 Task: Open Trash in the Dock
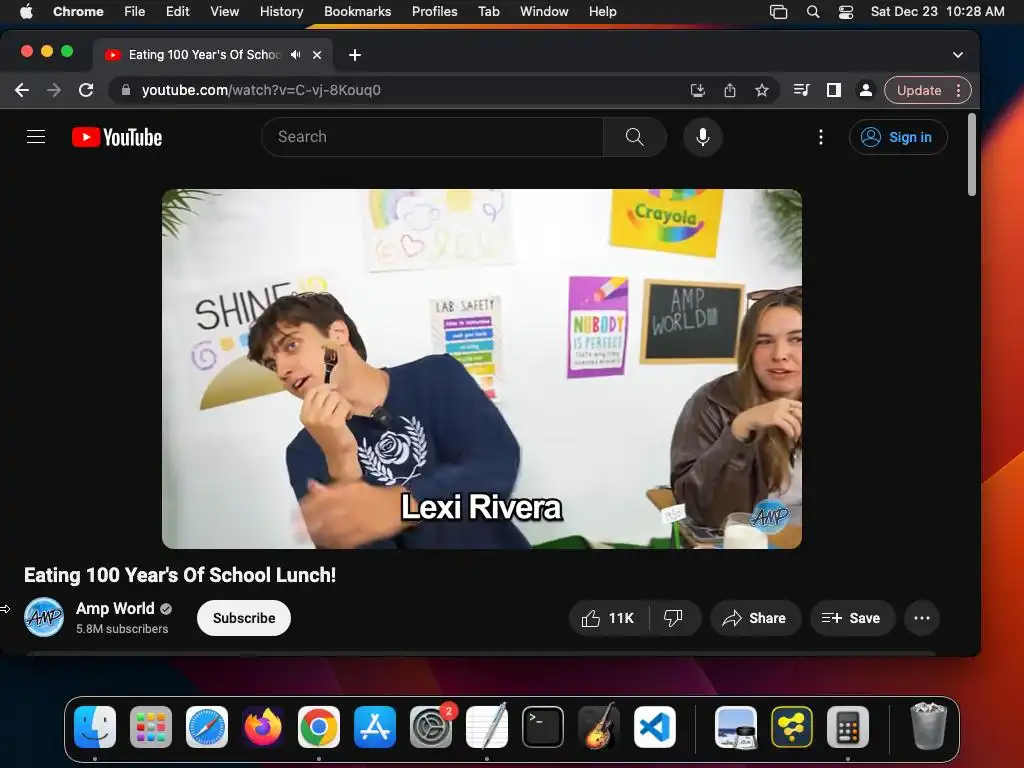click(x=928, y=727)
